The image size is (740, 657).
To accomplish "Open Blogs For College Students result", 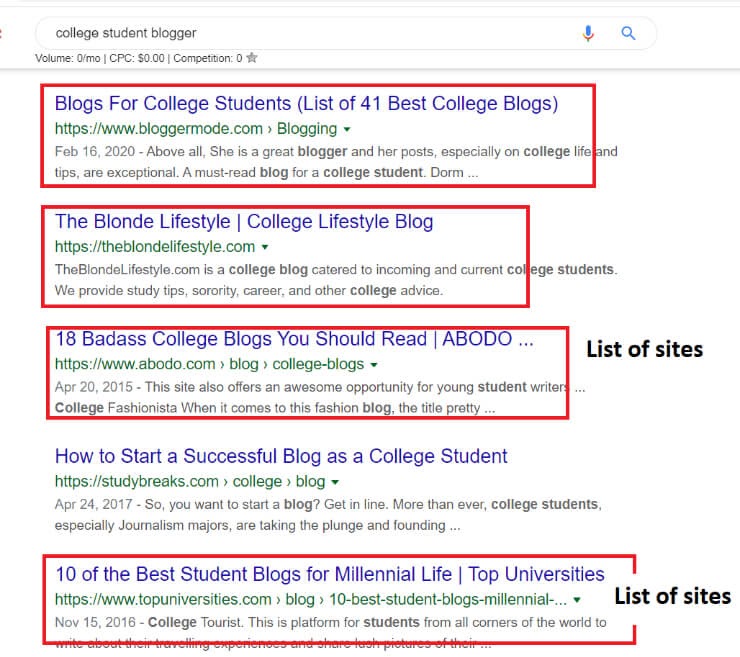I will 306,103.
